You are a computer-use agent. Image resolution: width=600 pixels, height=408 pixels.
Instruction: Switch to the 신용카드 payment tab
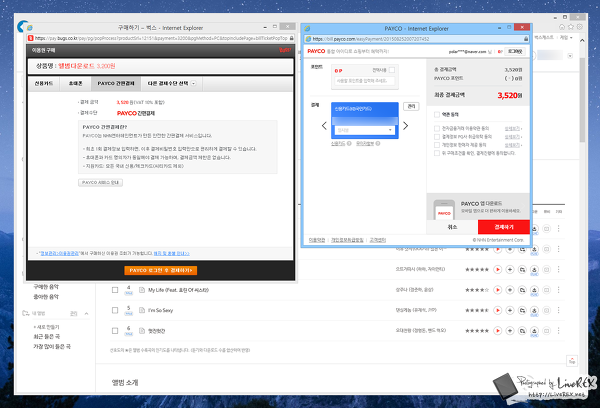point(44,83)
